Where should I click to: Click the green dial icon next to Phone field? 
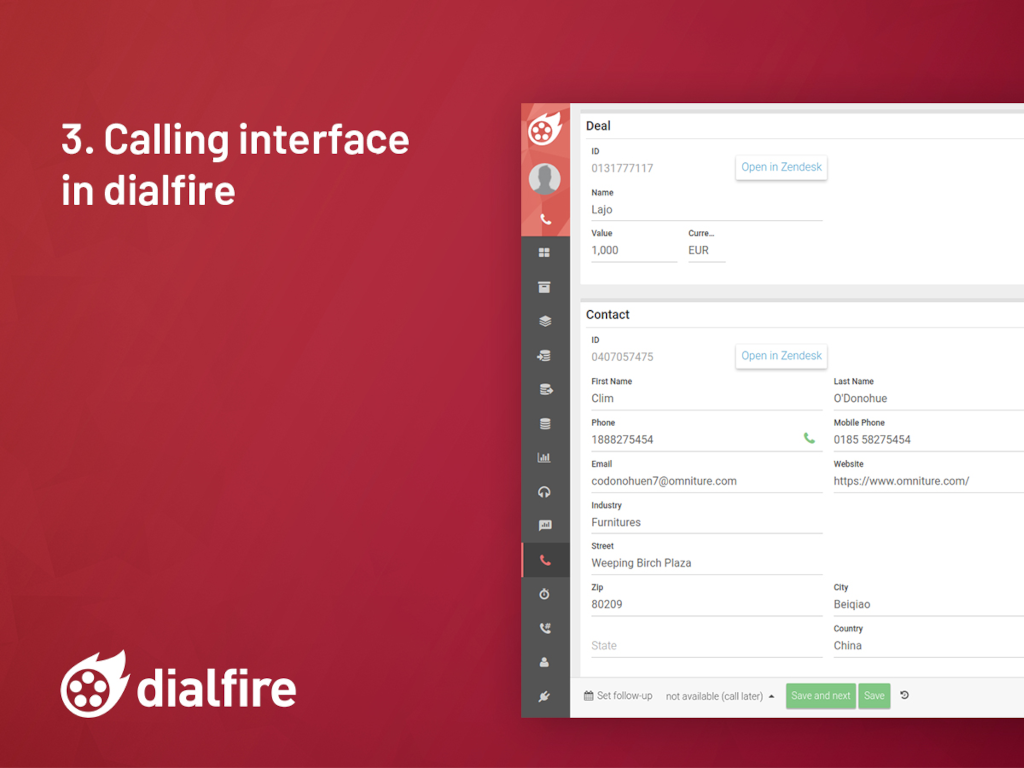808,438
